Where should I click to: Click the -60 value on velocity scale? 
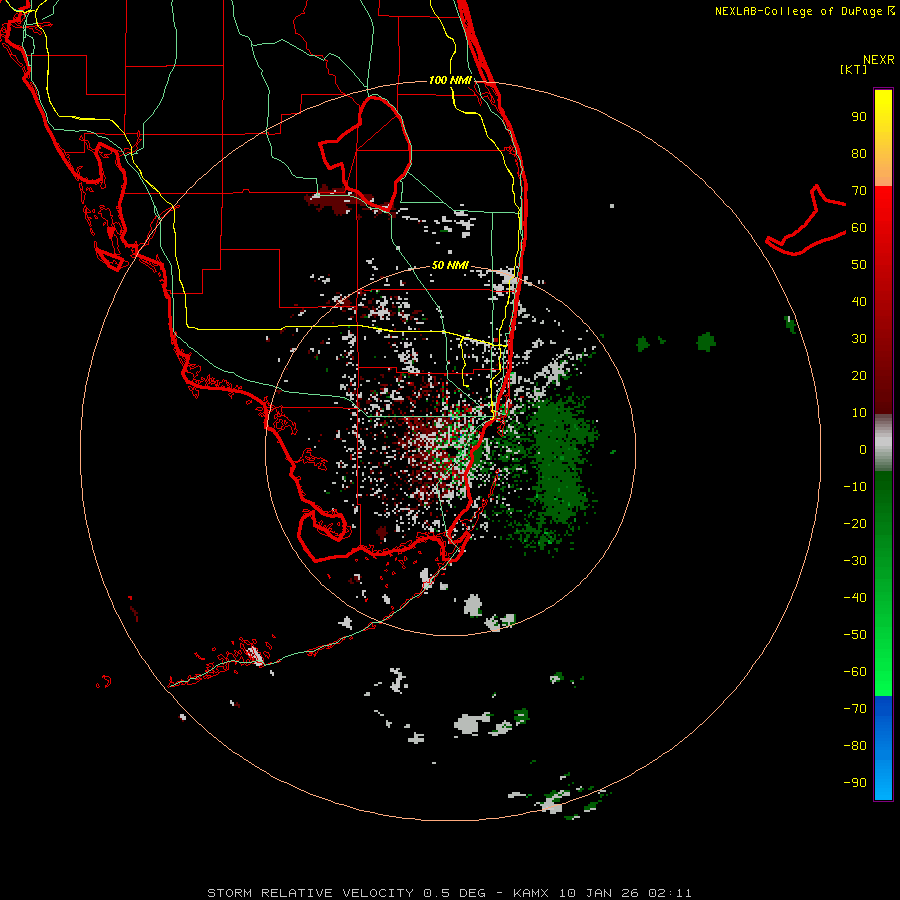[855, 672]
